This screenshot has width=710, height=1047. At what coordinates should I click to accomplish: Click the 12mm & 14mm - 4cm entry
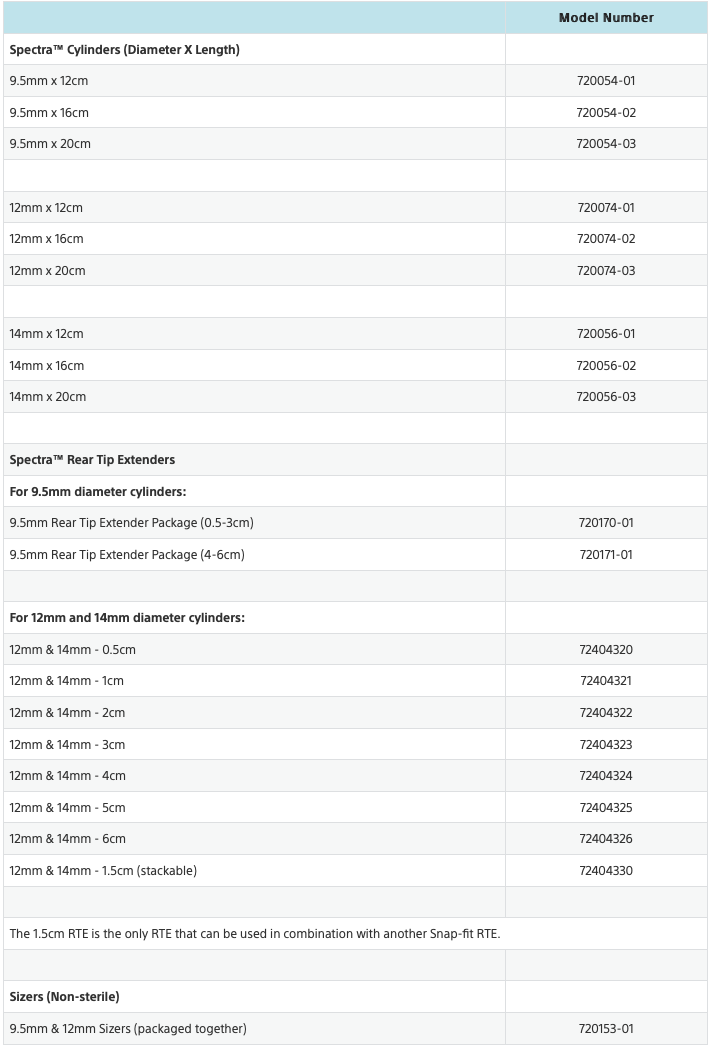click(67, 776)
